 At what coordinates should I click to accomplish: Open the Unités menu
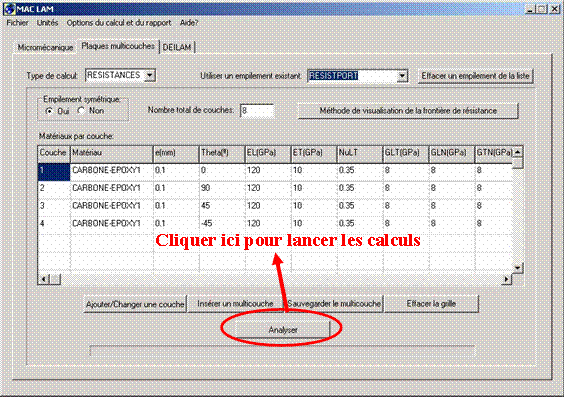click(x=47, y=23)
